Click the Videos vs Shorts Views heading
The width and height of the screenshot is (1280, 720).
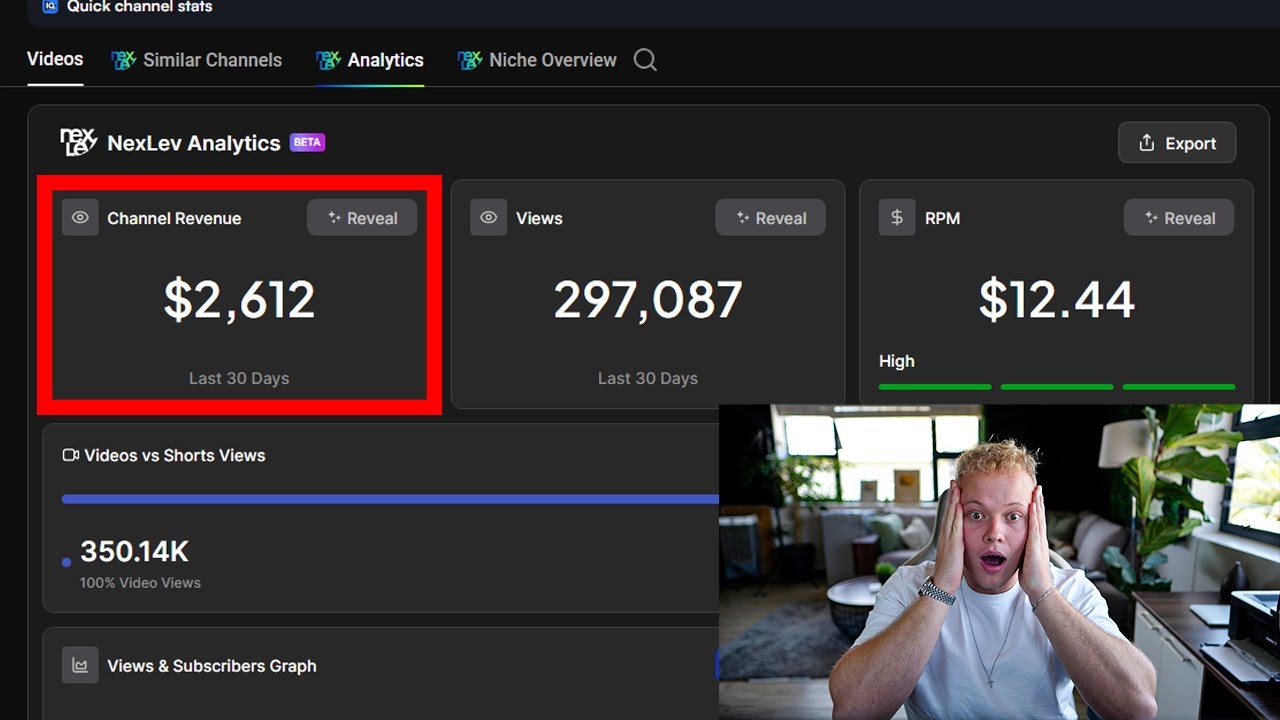(x=175, y=455)
